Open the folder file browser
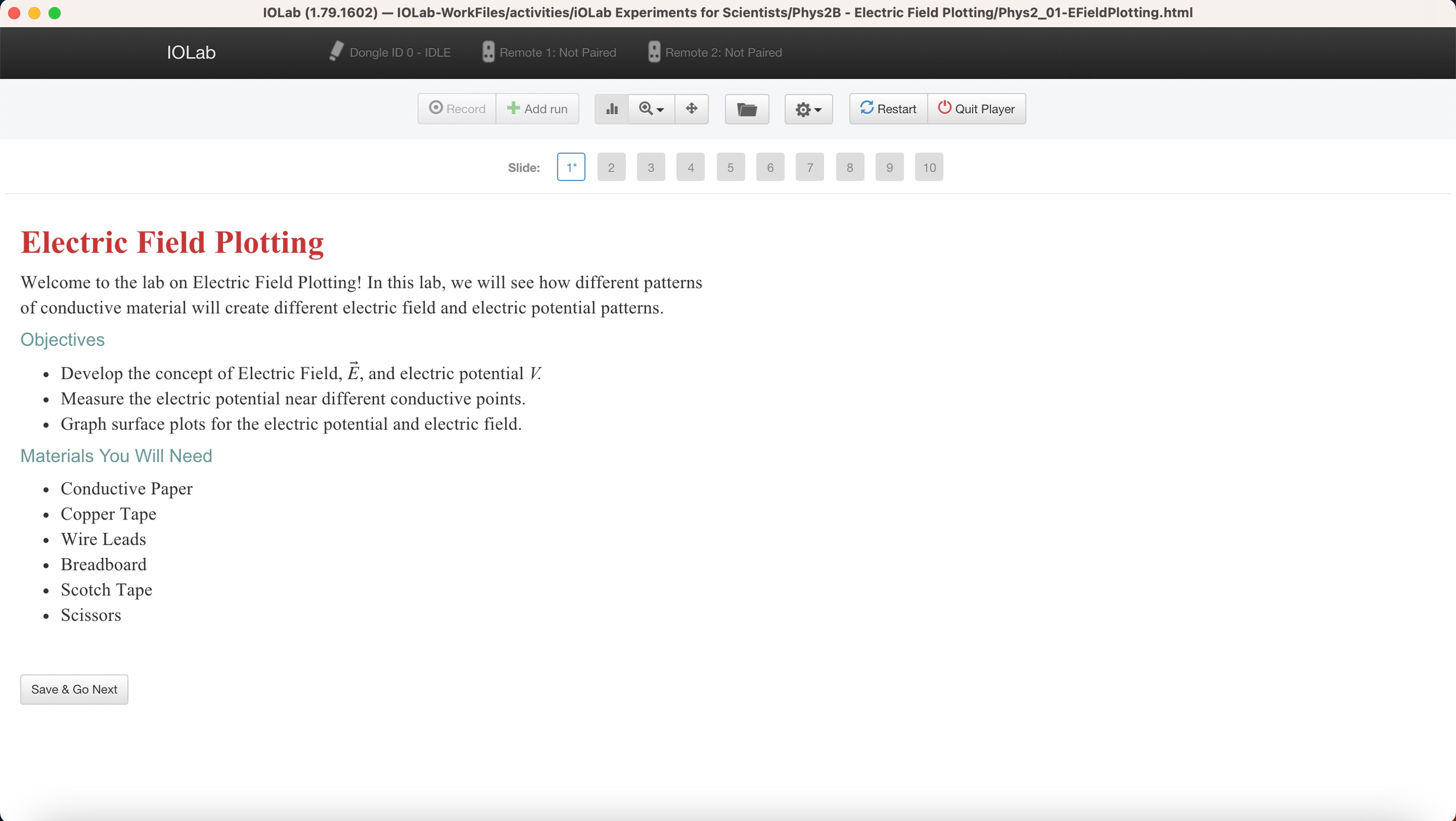1456x821 pixels. tap(747, 109)
